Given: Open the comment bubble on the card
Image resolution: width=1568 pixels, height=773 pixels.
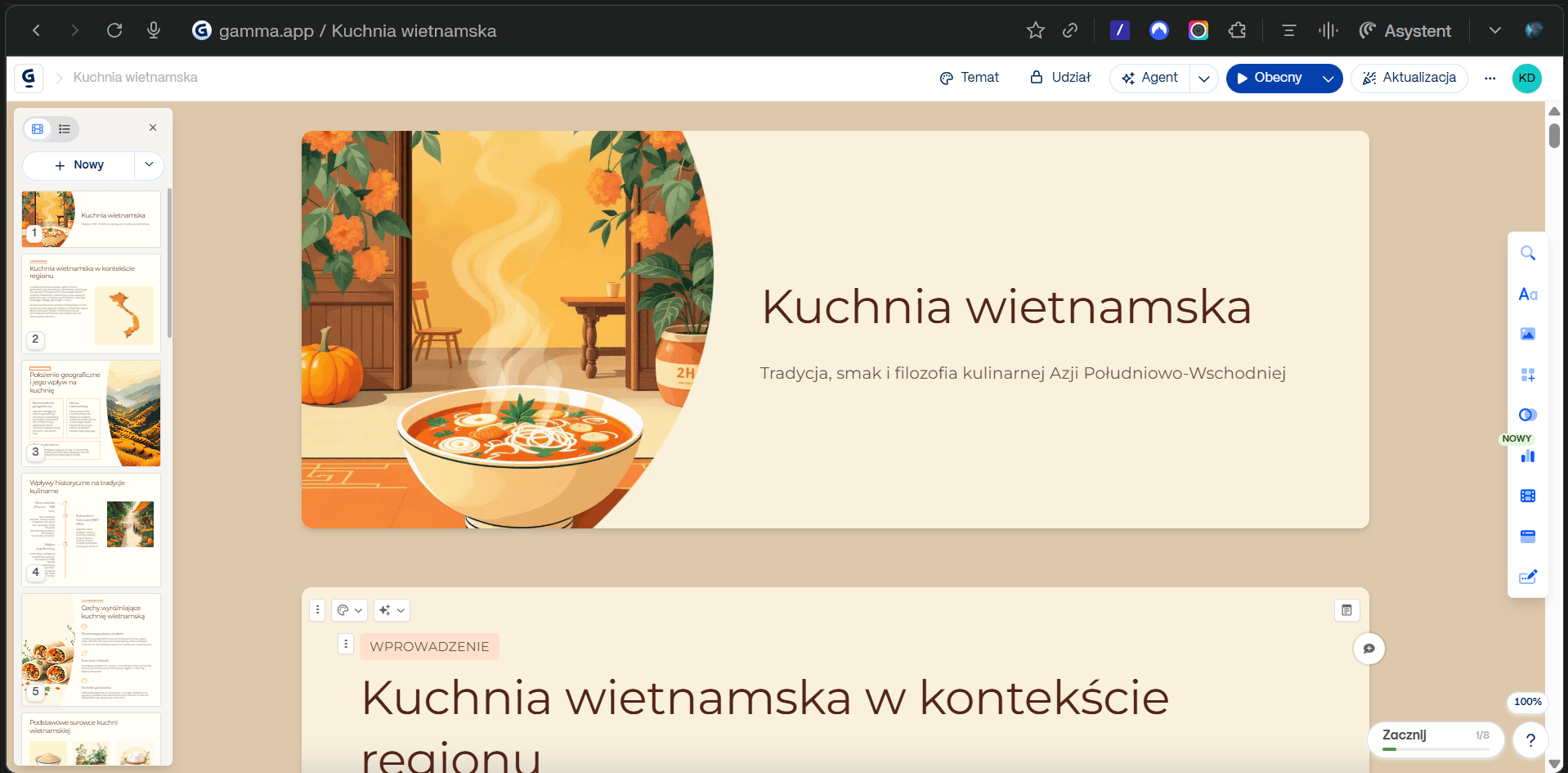Looking at the screenshot, I should click(1369, 649).
